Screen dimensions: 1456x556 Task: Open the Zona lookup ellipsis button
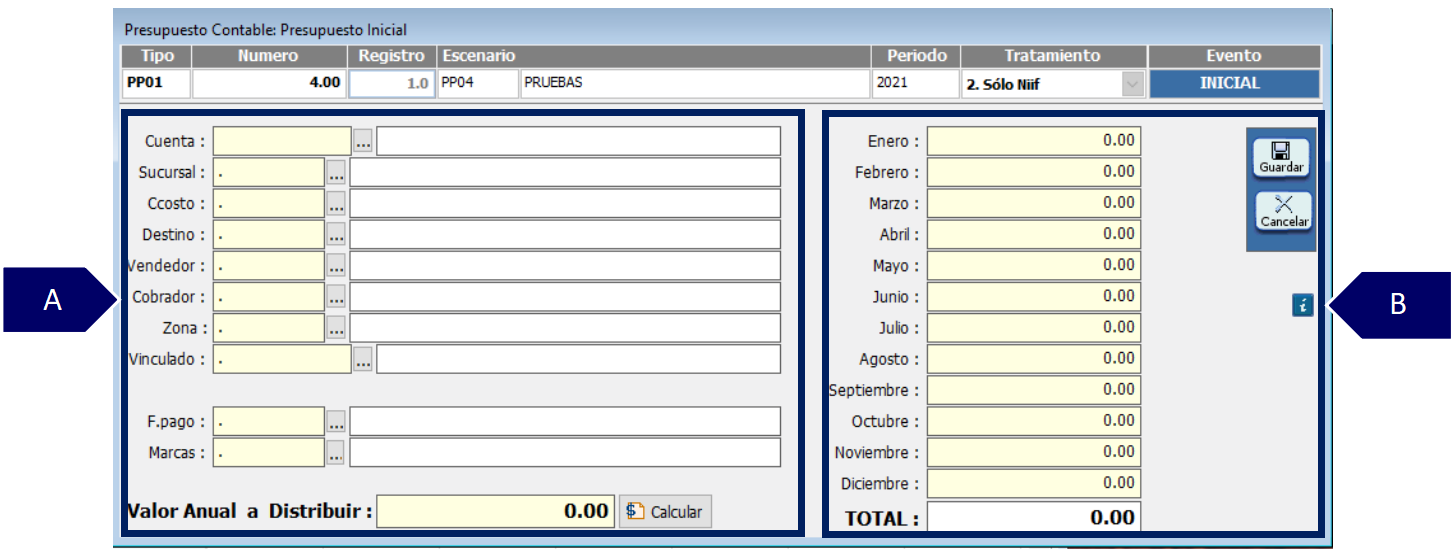click(336, 328)
